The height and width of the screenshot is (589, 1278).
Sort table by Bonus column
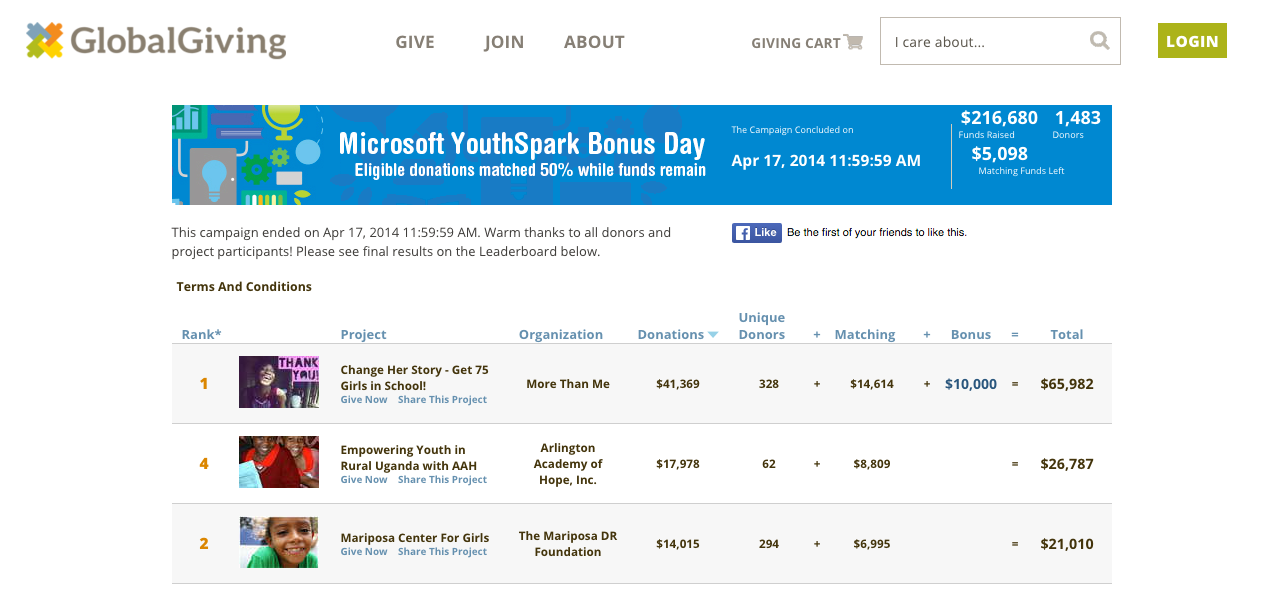coord(971,335)
